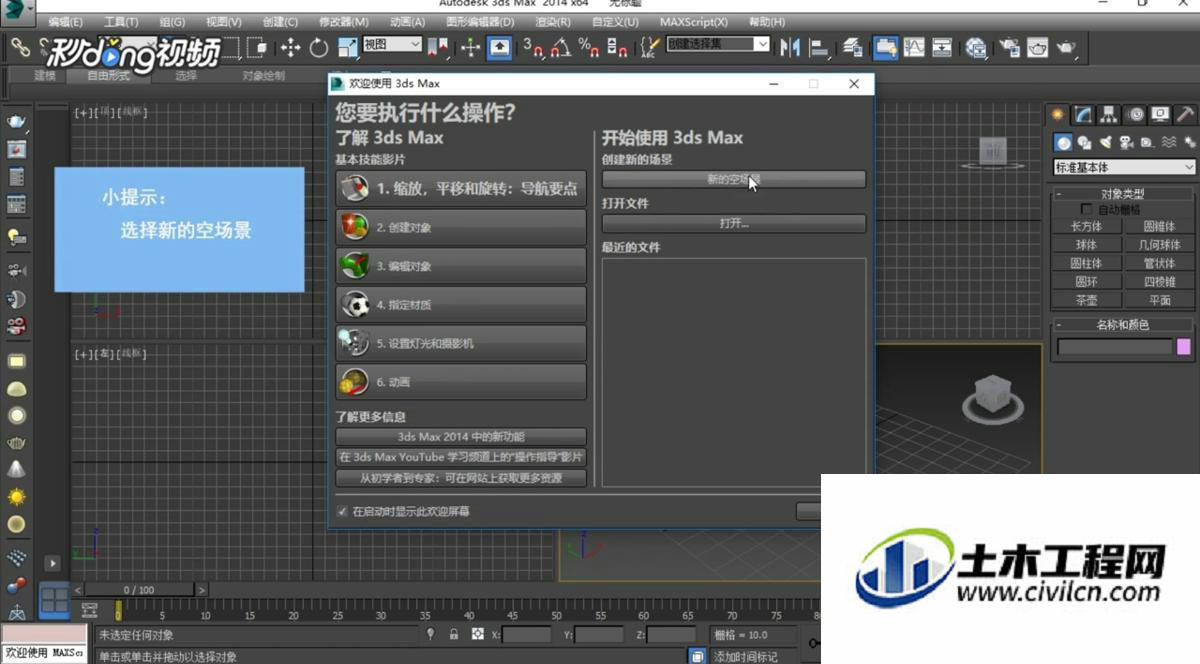Open the Material Editor icon
1200x664 pixels.
pyautogui.click(x=977, y=46)
